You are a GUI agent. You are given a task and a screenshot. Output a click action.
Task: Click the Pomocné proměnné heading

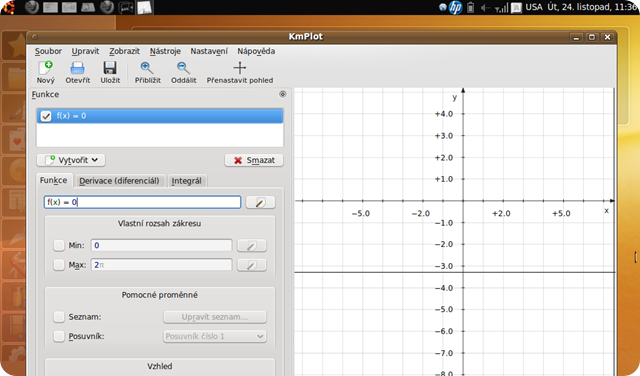point(160,295)
